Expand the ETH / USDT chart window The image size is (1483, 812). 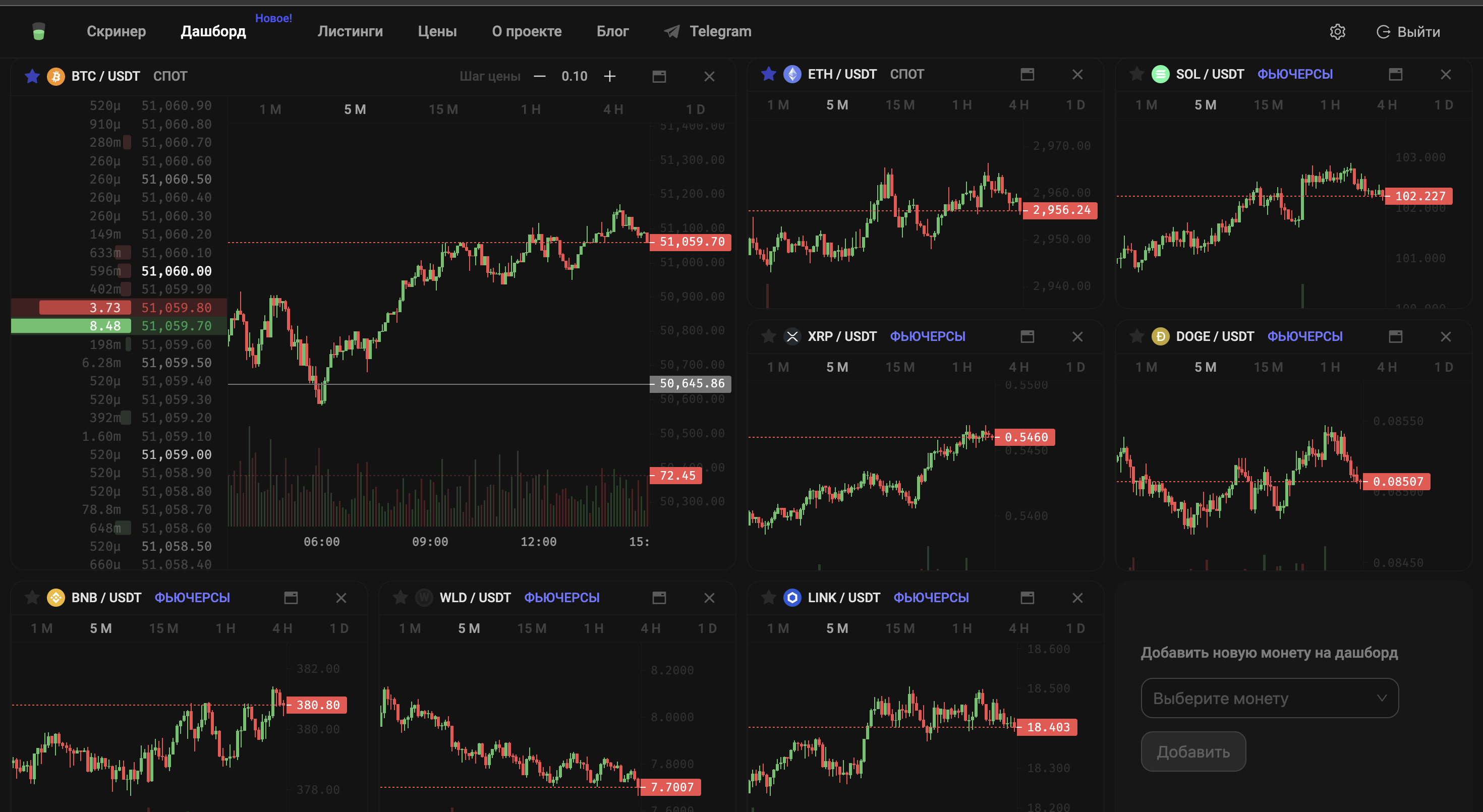1027,74
